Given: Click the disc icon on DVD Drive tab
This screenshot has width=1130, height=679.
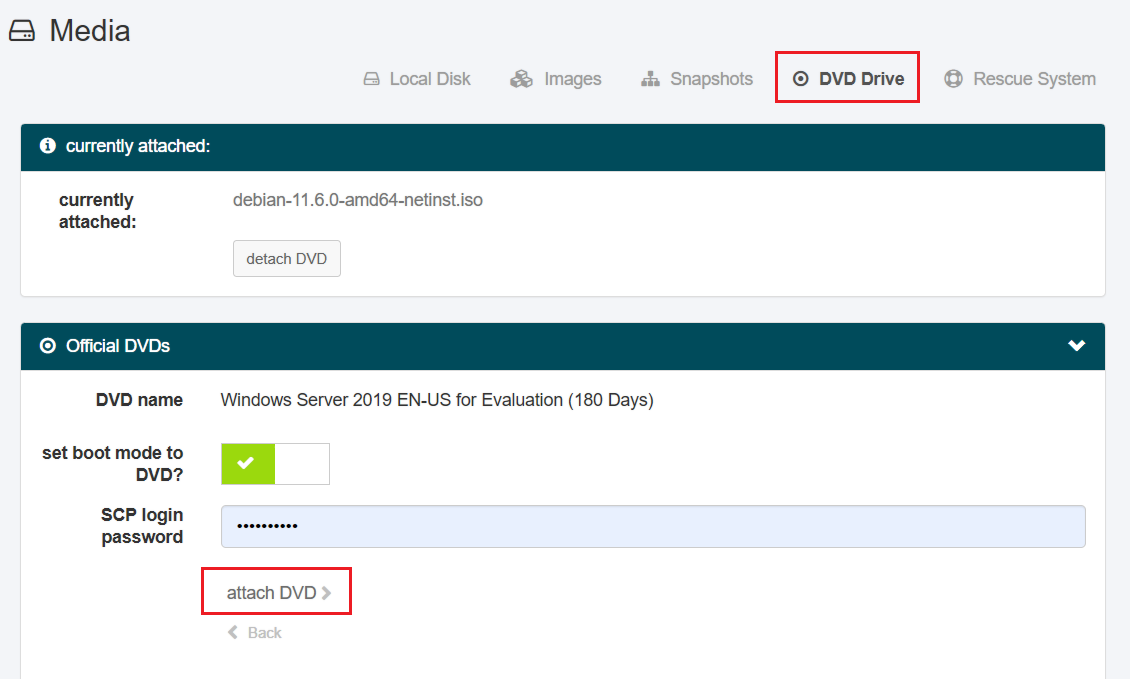Looking at the screenshot, I should [800, 79].
